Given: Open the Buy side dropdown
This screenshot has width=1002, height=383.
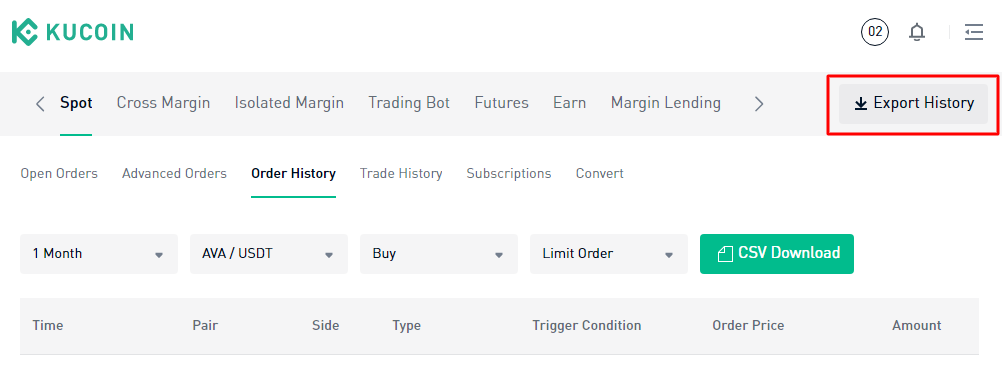Looking at the screenshot, I should pyautogui.click(x=438, y=254).
